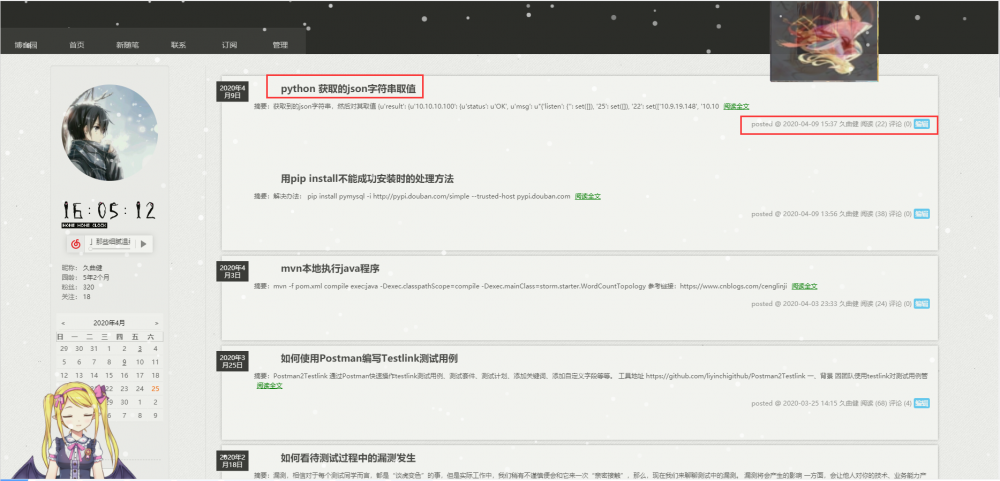Image resolution: width=1000 pixels, height=481 pixels.
Task: Select day 3 in the April calendar
Action: 140,348
